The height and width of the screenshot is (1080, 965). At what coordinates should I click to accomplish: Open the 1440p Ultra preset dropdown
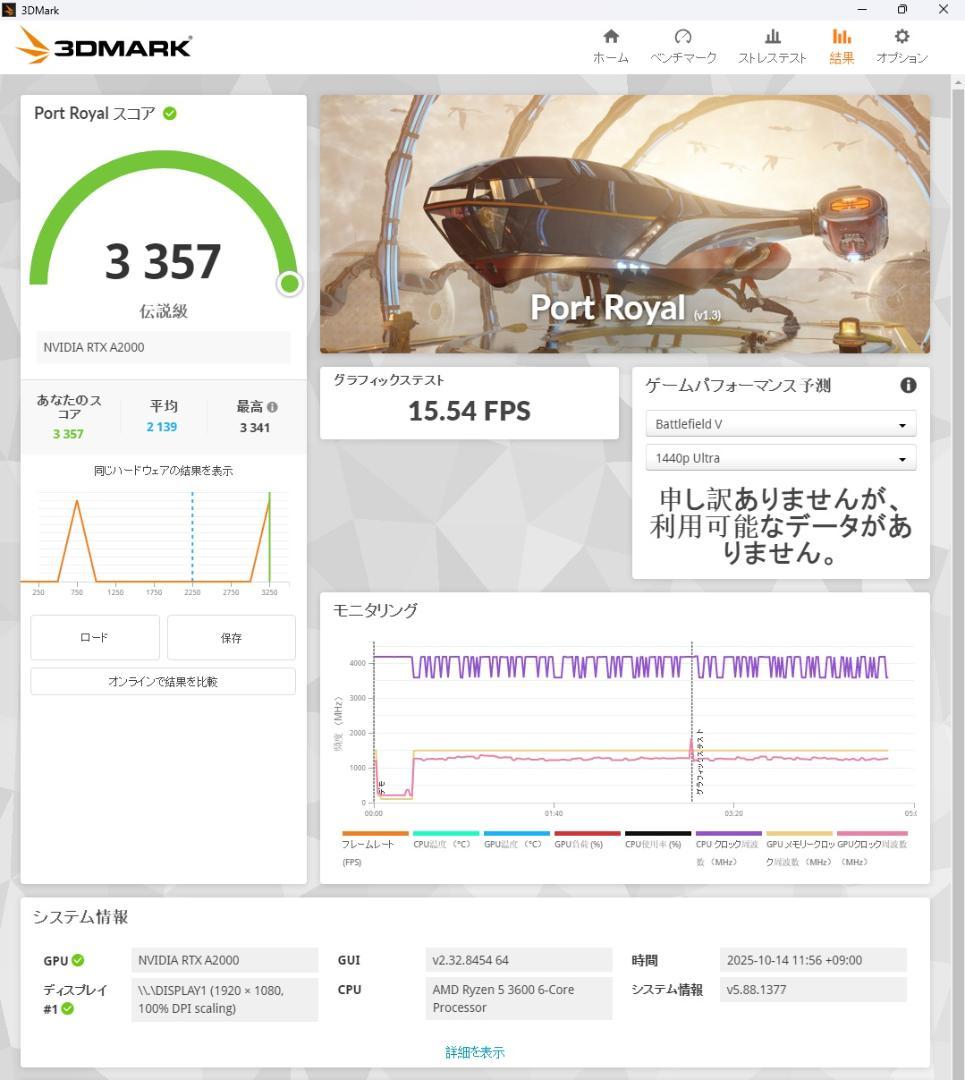[780, 457]
